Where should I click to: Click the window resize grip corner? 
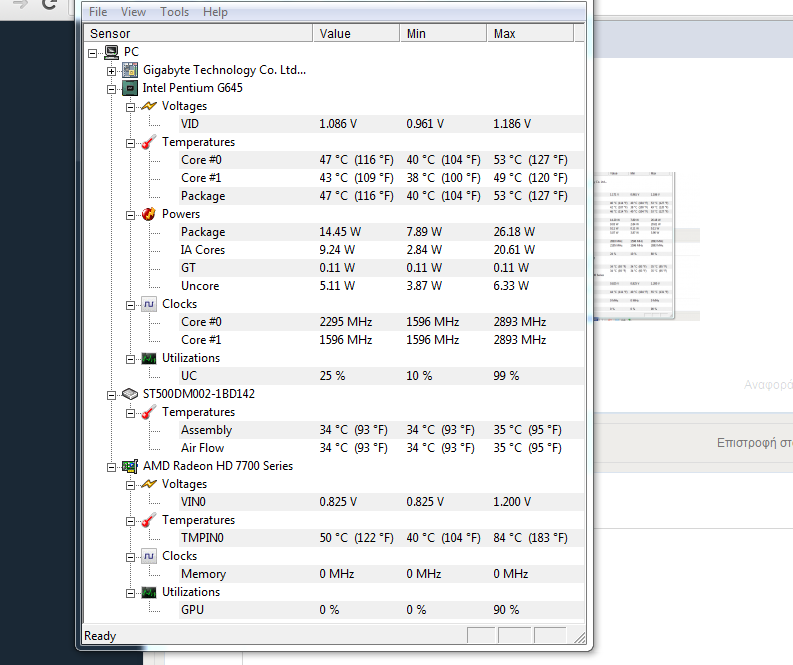point(580,638)
